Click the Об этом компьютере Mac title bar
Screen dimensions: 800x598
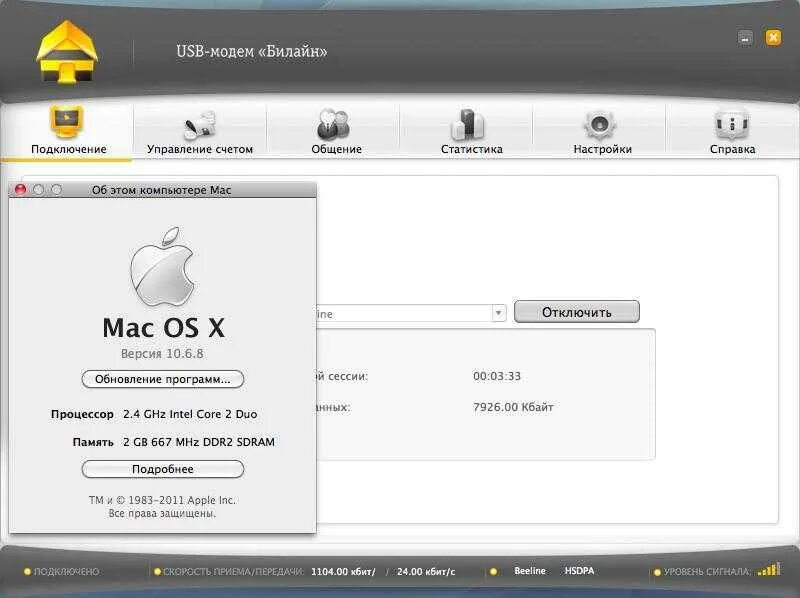coord(162,190)
